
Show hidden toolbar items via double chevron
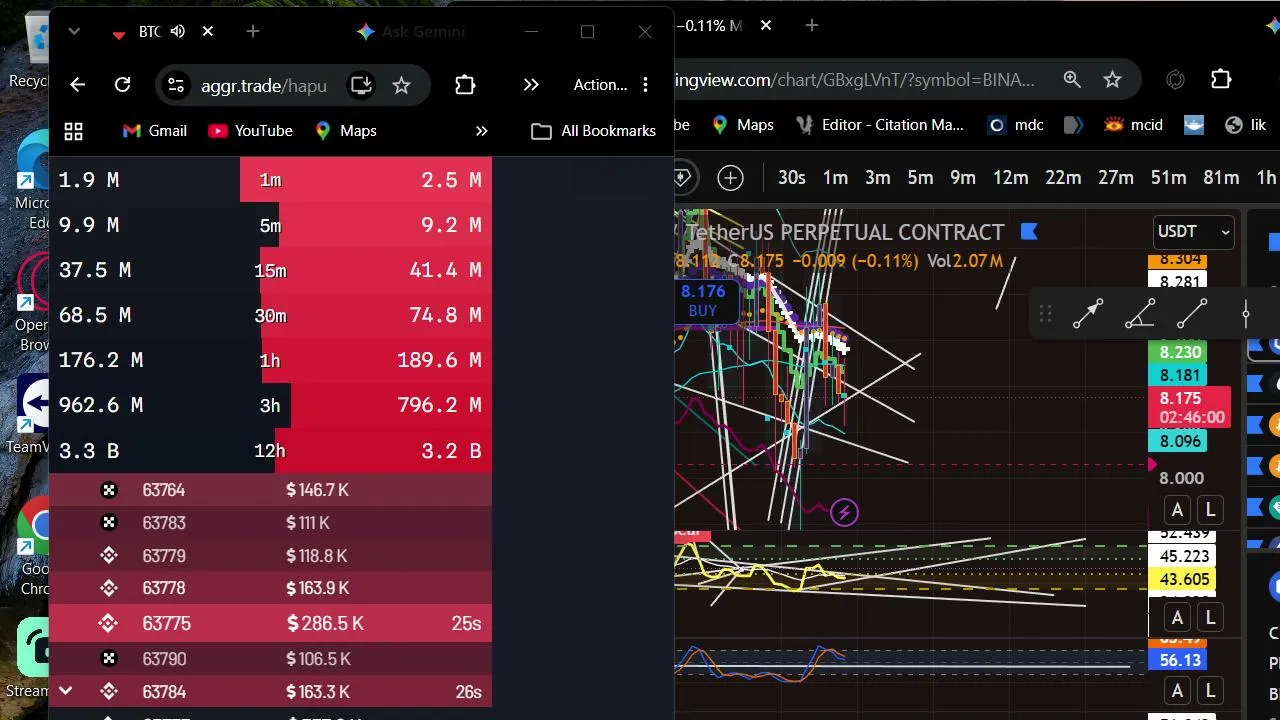531,85
